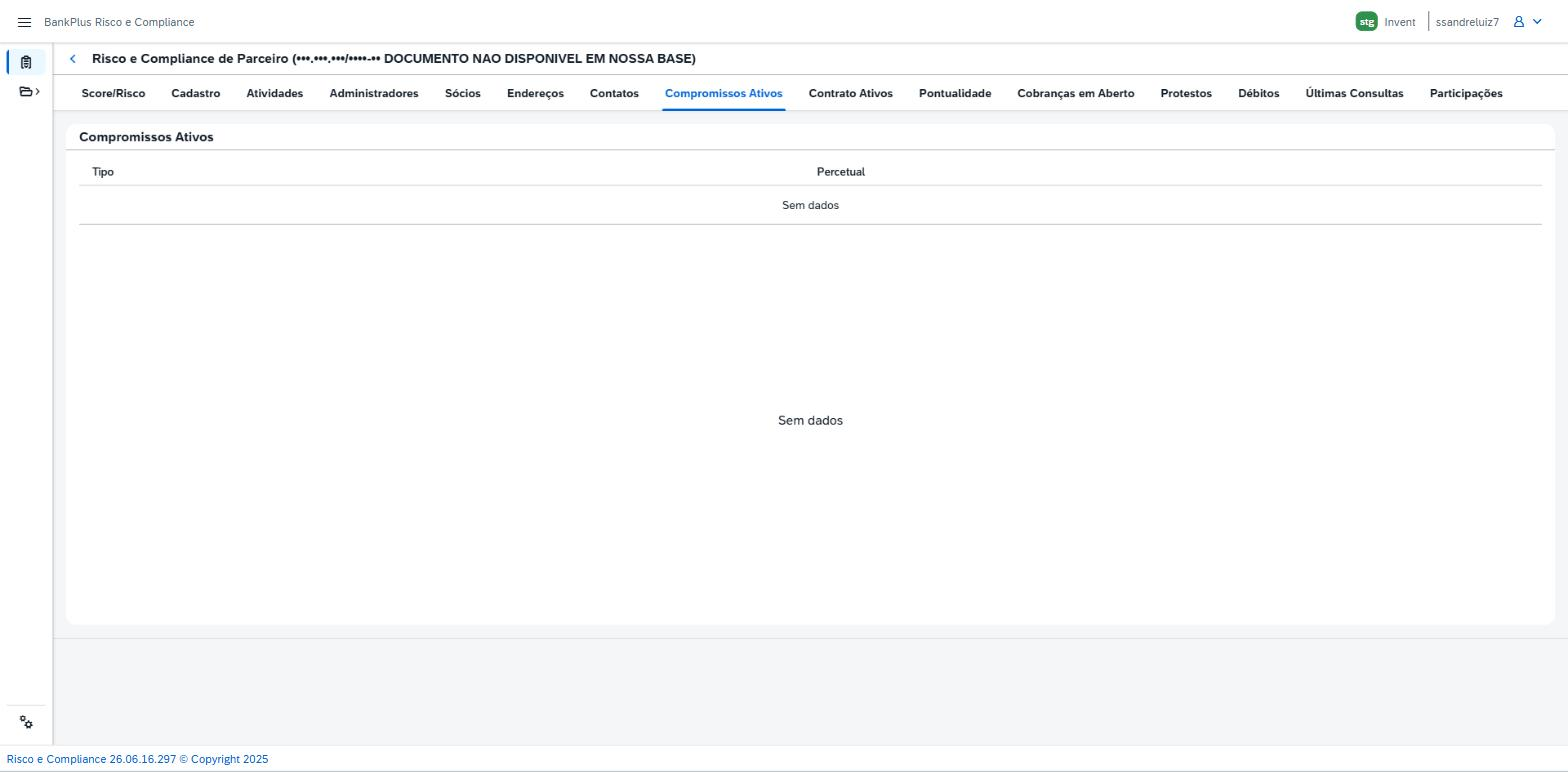Switch to the Pontualidade tab

tap(955, 93)
